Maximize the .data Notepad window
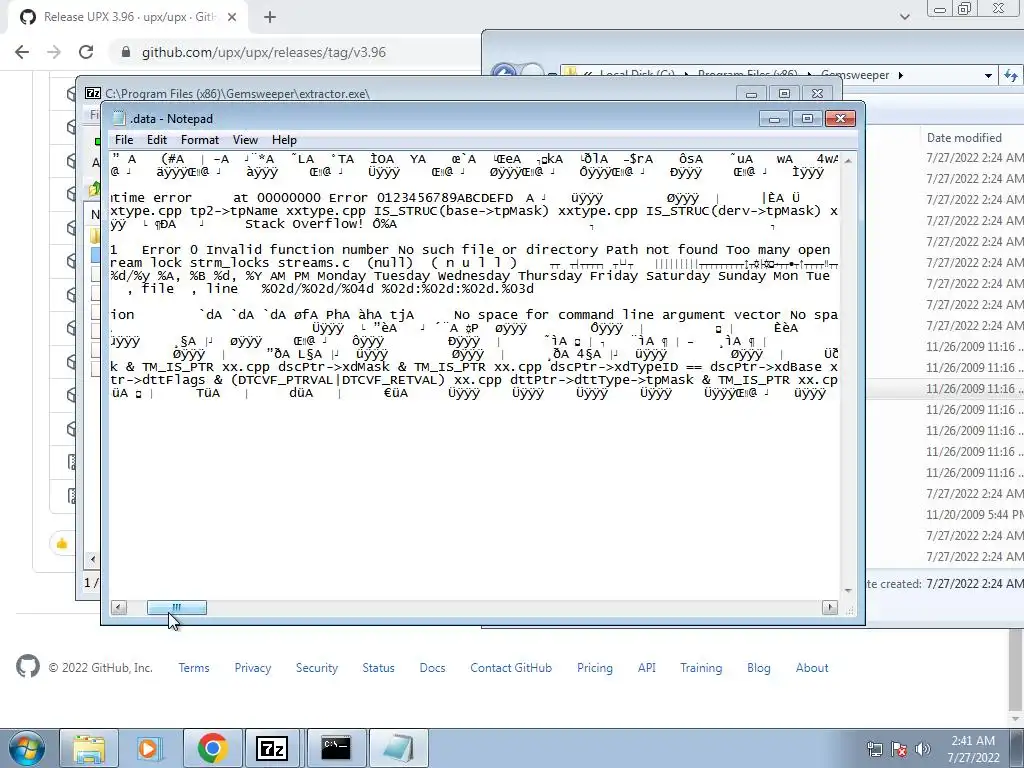1024x768 pixels. point(807,119)
